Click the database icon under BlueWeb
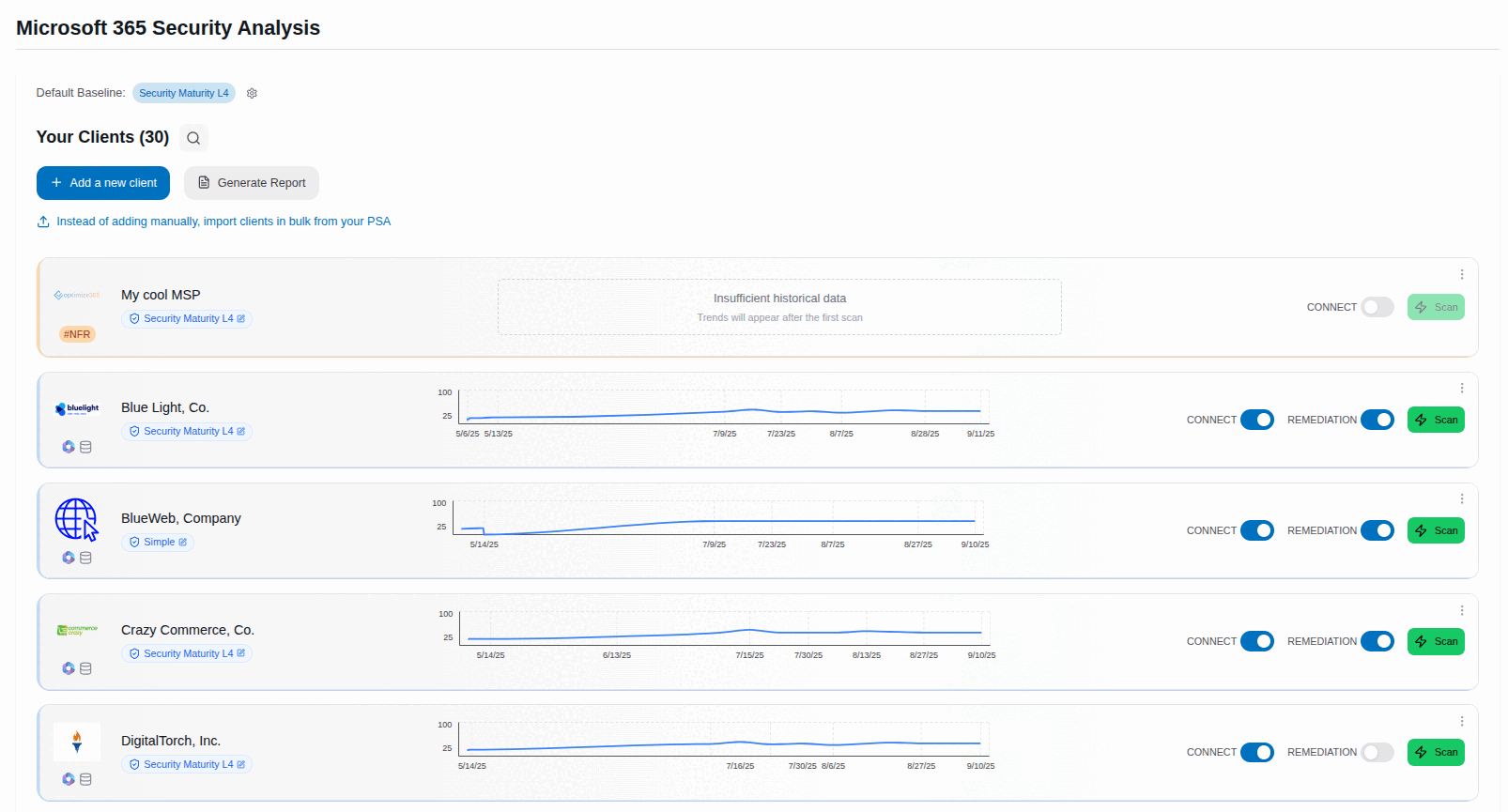Image resolution: width=1508 pixels, height=812 pixels. [x=85, y=558]
